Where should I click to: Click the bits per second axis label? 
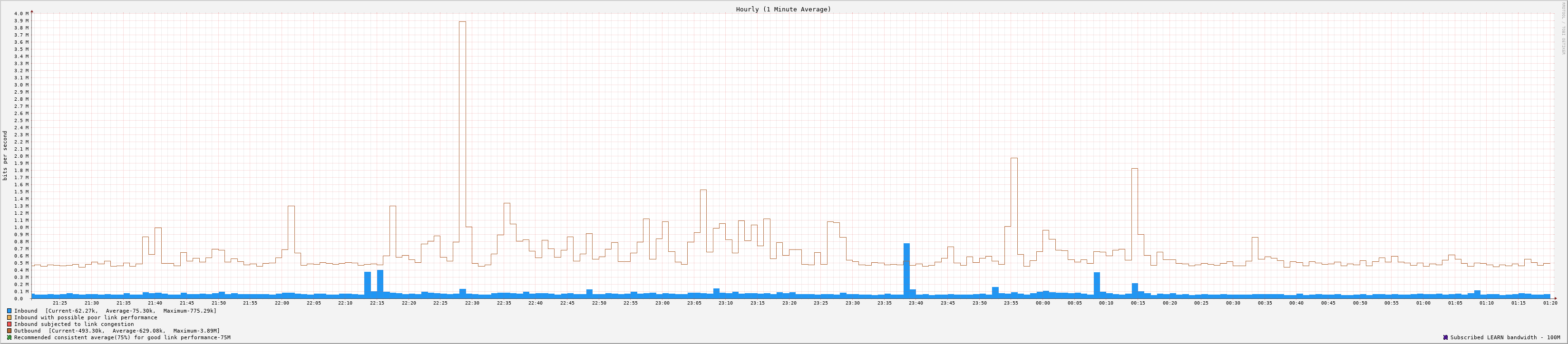pyautogui.click(x=6, y=155)
